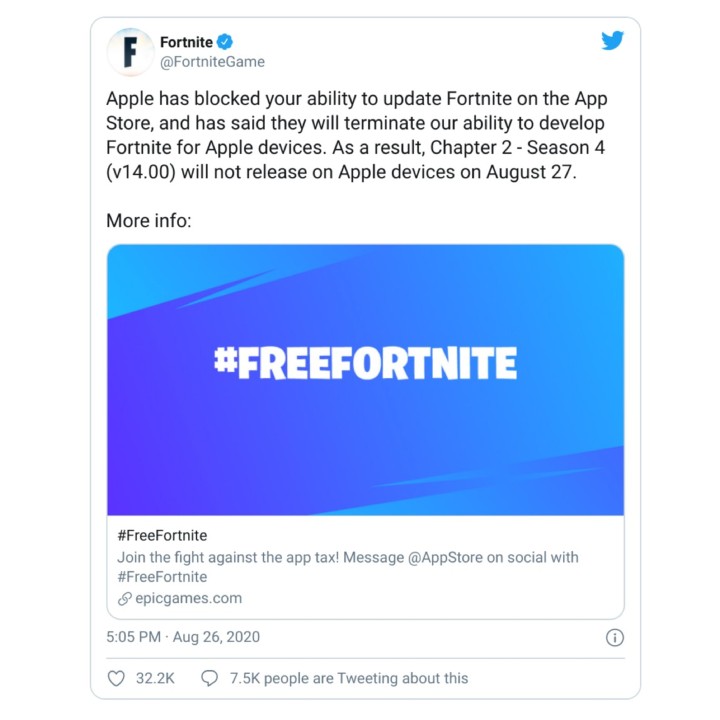Open replies via speech bubble icon
Screen dimensions: 720x720
(209, 678)
